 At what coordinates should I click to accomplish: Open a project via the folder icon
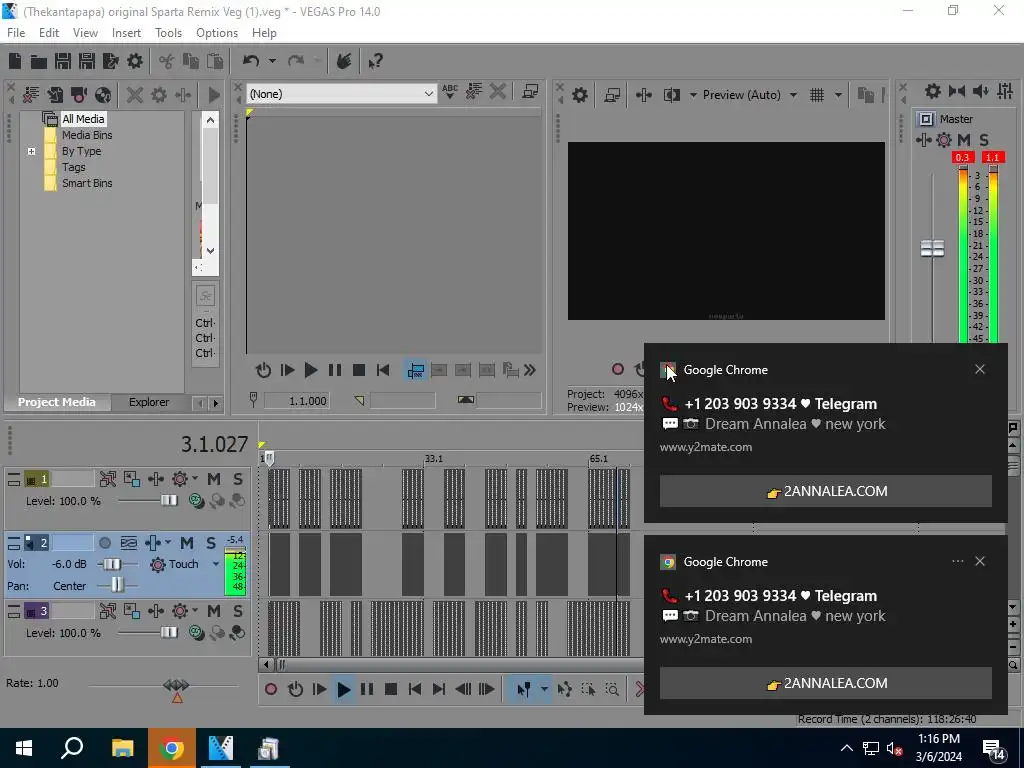[x=39, y=61]
